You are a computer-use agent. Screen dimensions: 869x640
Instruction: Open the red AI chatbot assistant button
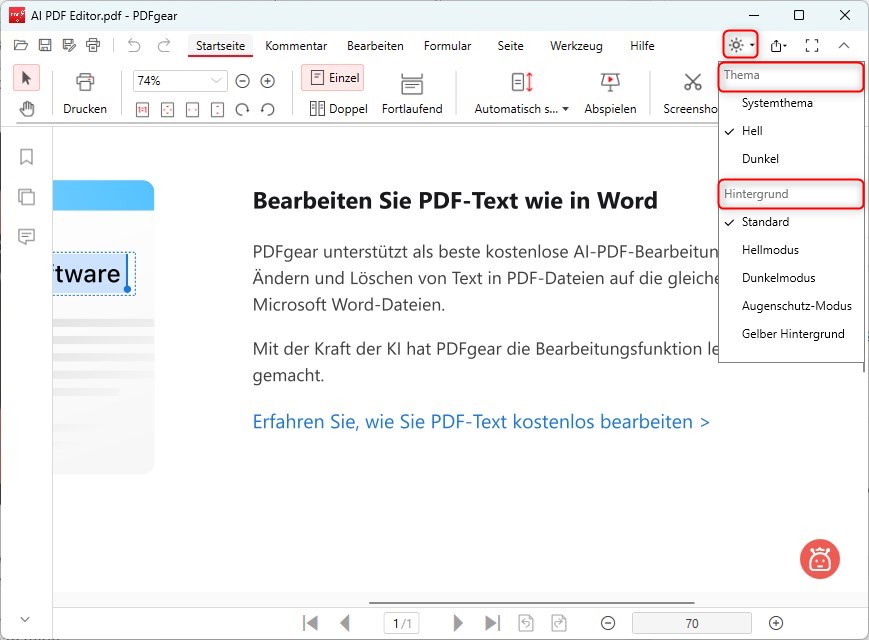820,559
